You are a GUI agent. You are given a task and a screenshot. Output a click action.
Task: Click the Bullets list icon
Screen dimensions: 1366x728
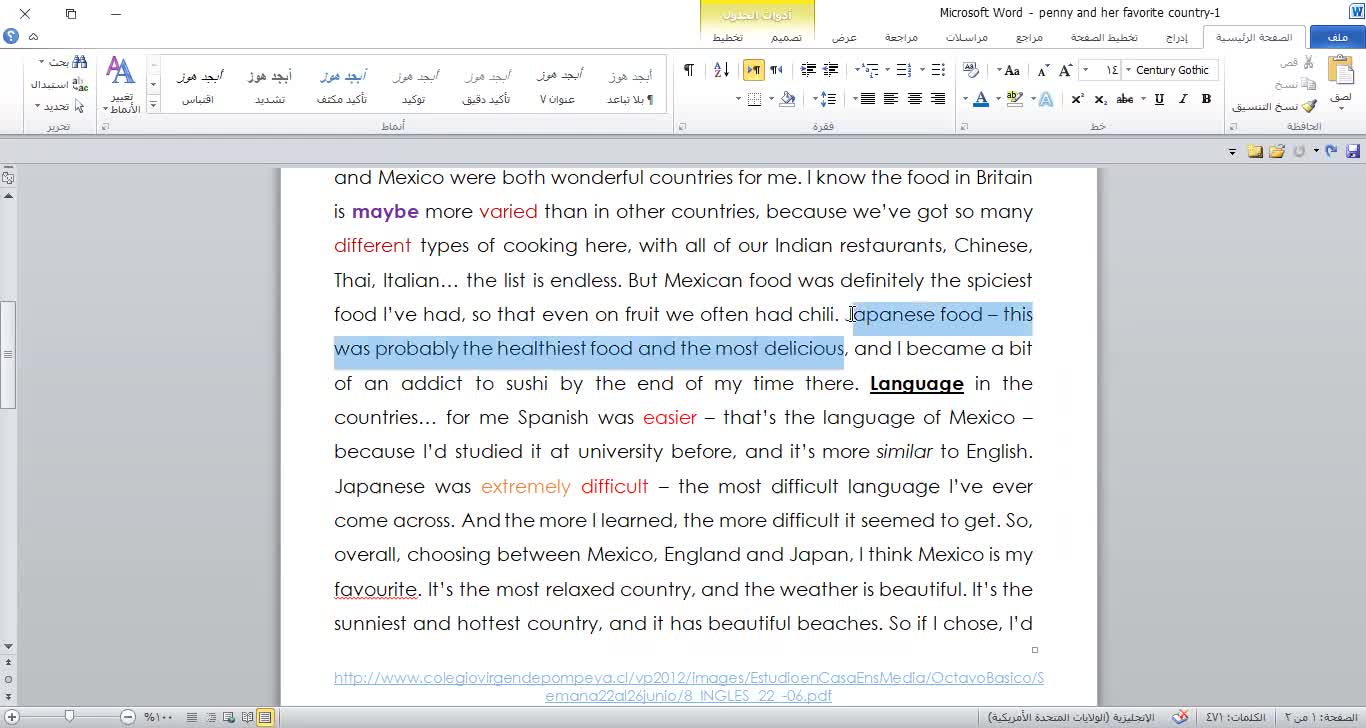click(x=938, y=70)
